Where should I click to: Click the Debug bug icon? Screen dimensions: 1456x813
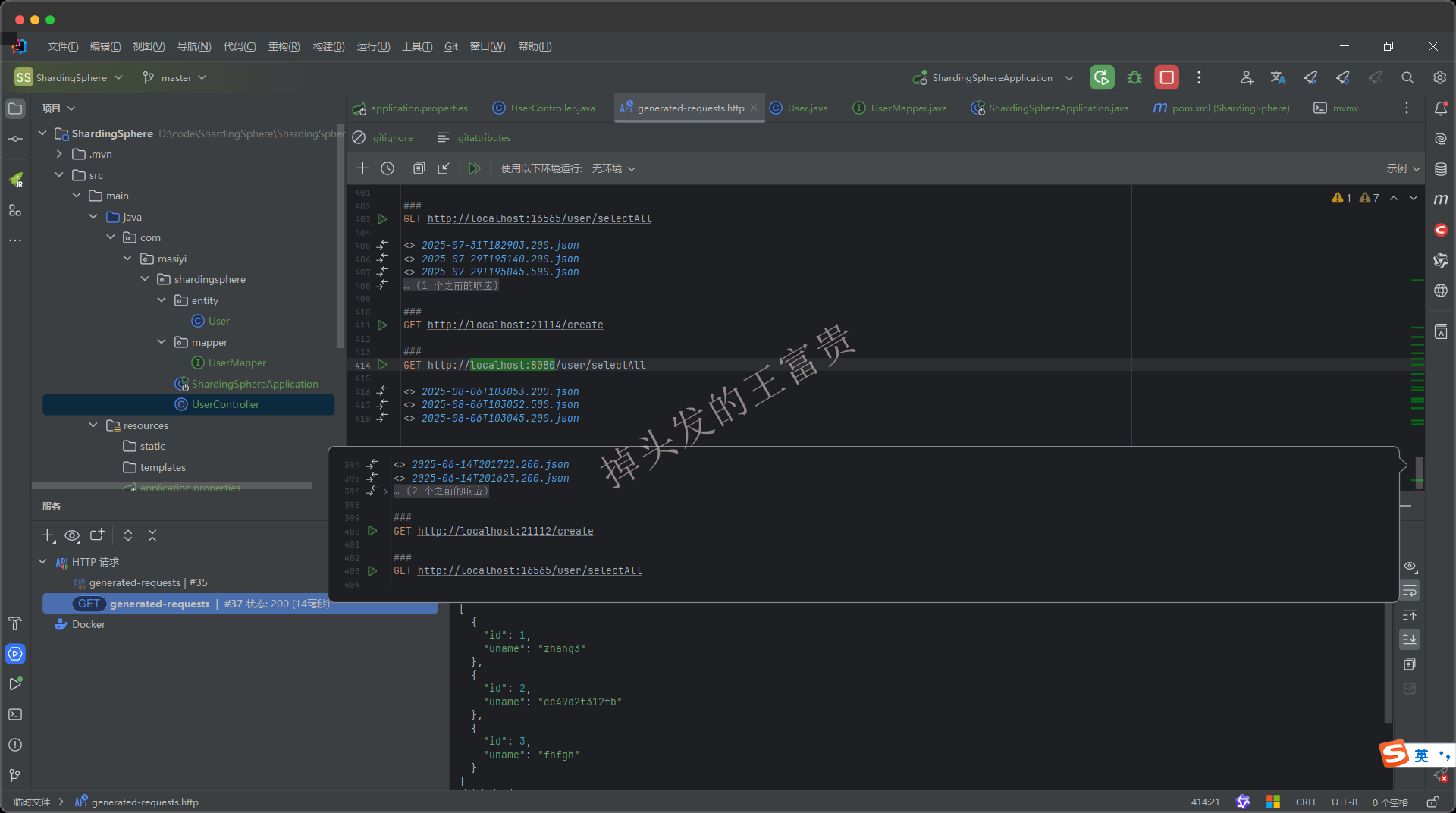(x=1134, y=77)
